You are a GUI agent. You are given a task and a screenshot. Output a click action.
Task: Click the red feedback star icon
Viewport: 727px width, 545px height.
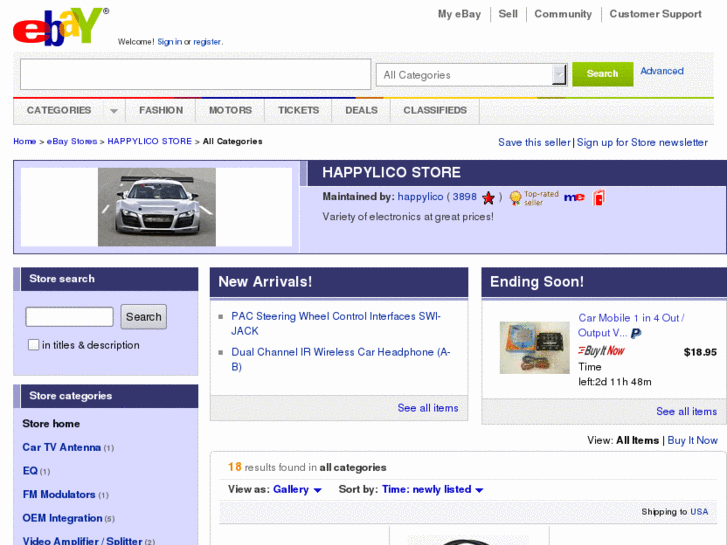pyautogui.click(x=488, y=198)
